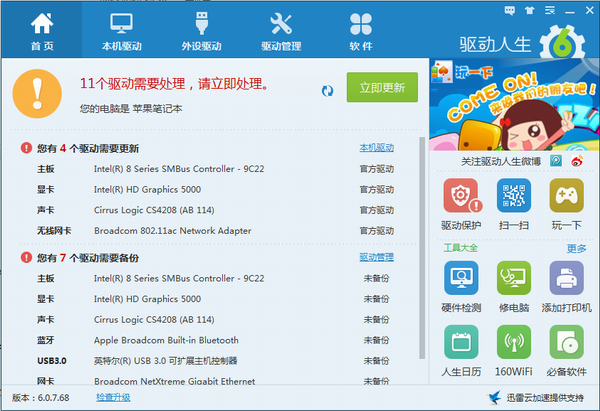Select Intel SMBus Controller row under updates

[215, 169]
